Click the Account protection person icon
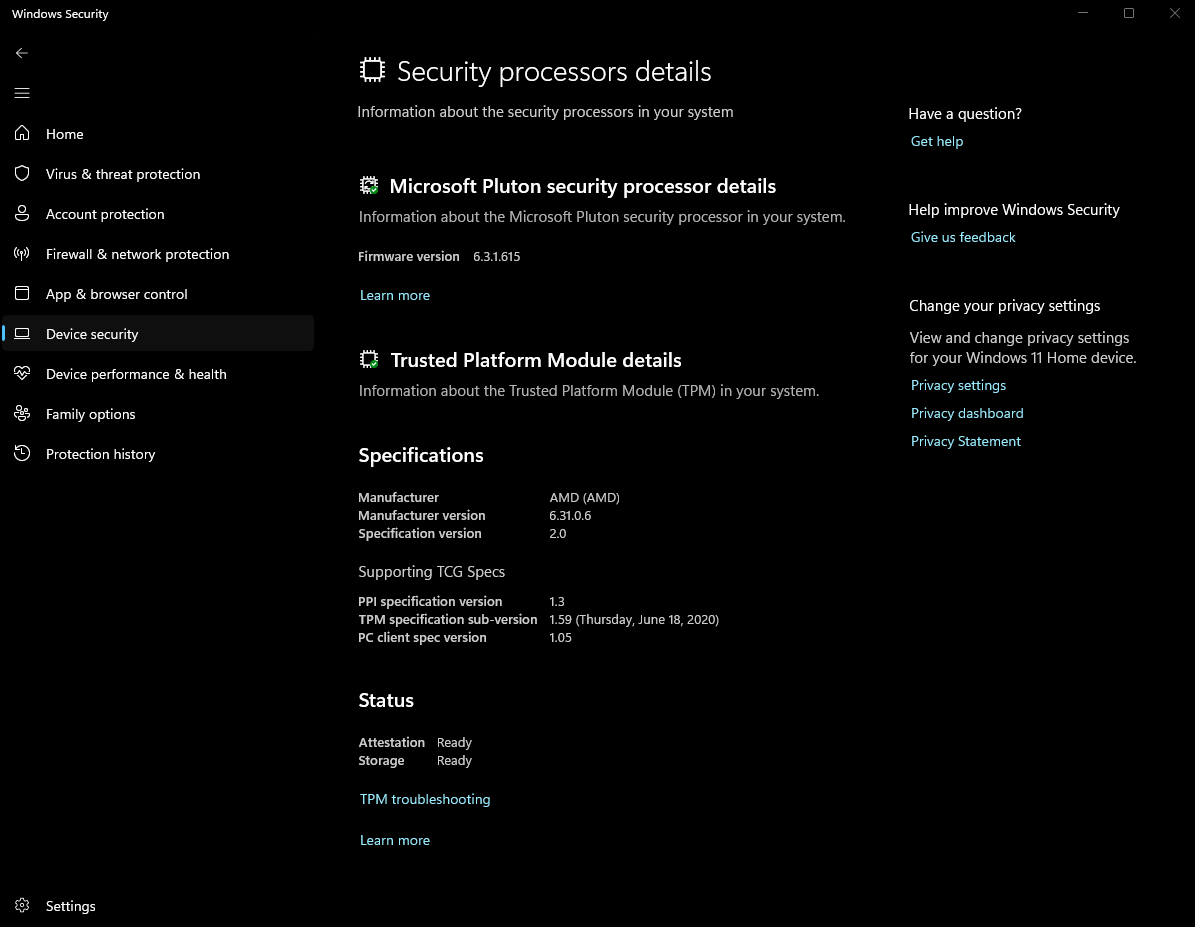The height and width of the screenshot is (927, 1195). pos(22,214)
